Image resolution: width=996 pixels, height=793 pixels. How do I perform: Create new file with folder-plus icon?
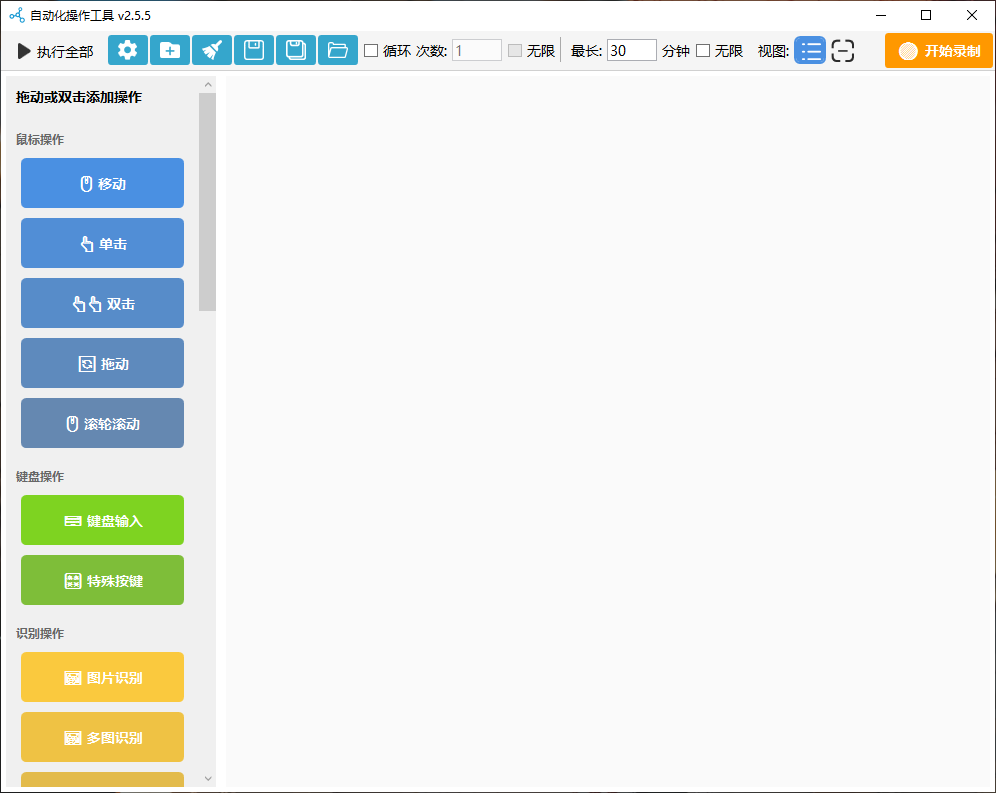170,50
